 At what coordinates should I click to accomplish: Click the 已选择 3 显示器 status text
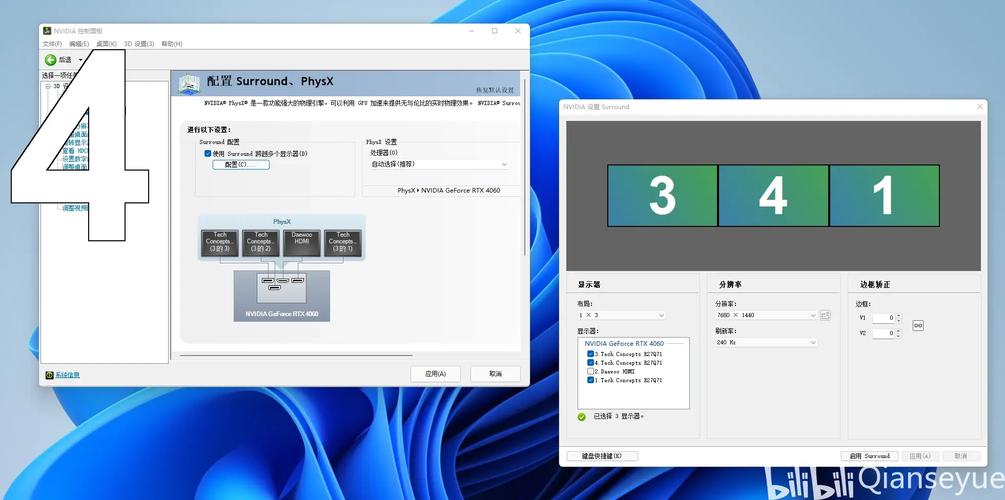(x=619, y=417)
